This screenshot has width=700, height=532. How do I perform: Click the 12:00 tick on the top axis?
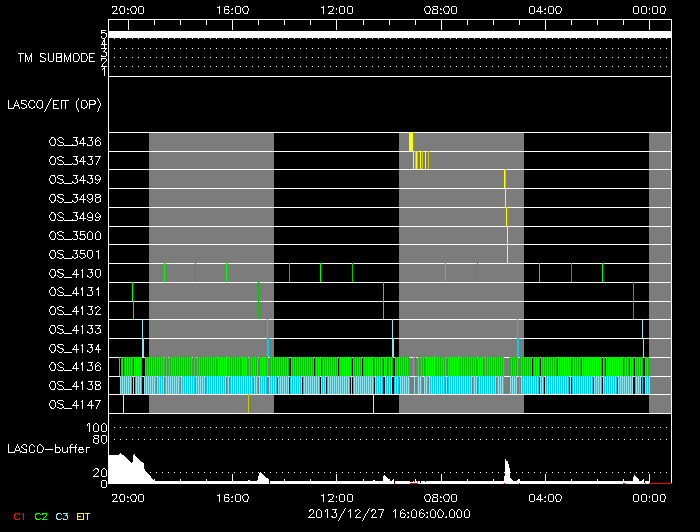(337, 10)
